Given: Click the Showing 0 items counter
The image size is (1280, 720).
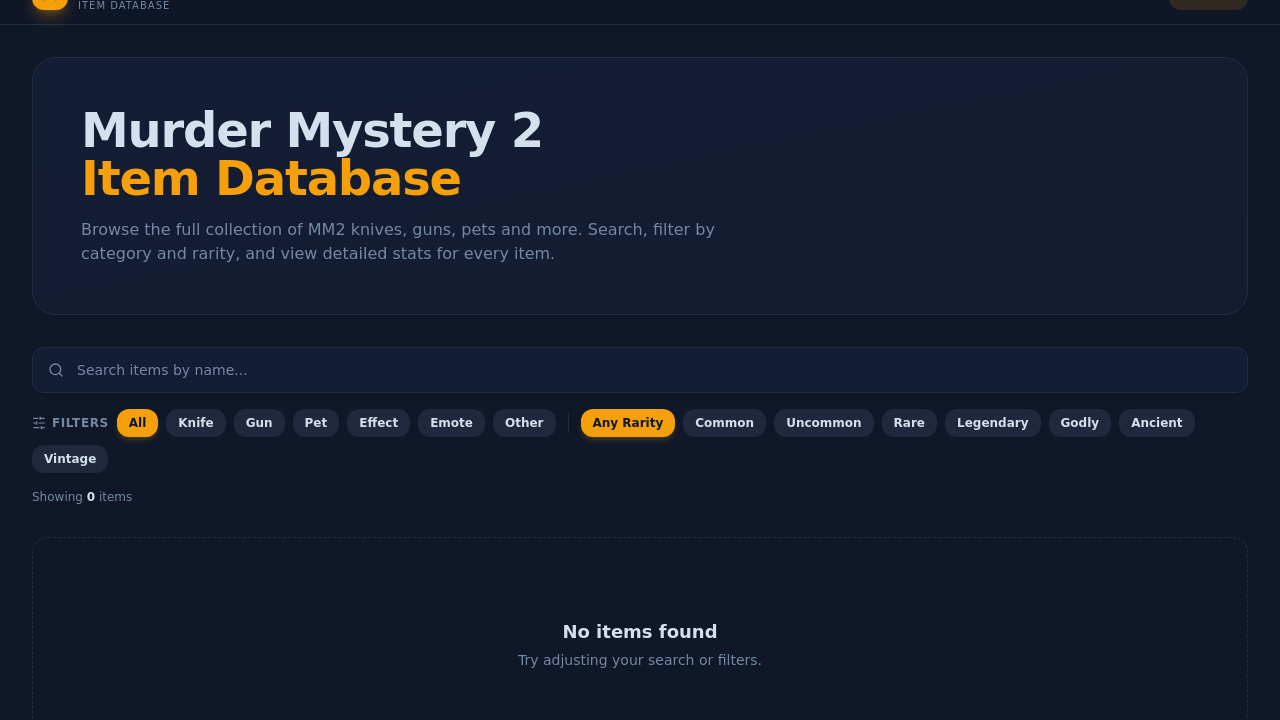Looking at the screenshot, I should 82,497.
